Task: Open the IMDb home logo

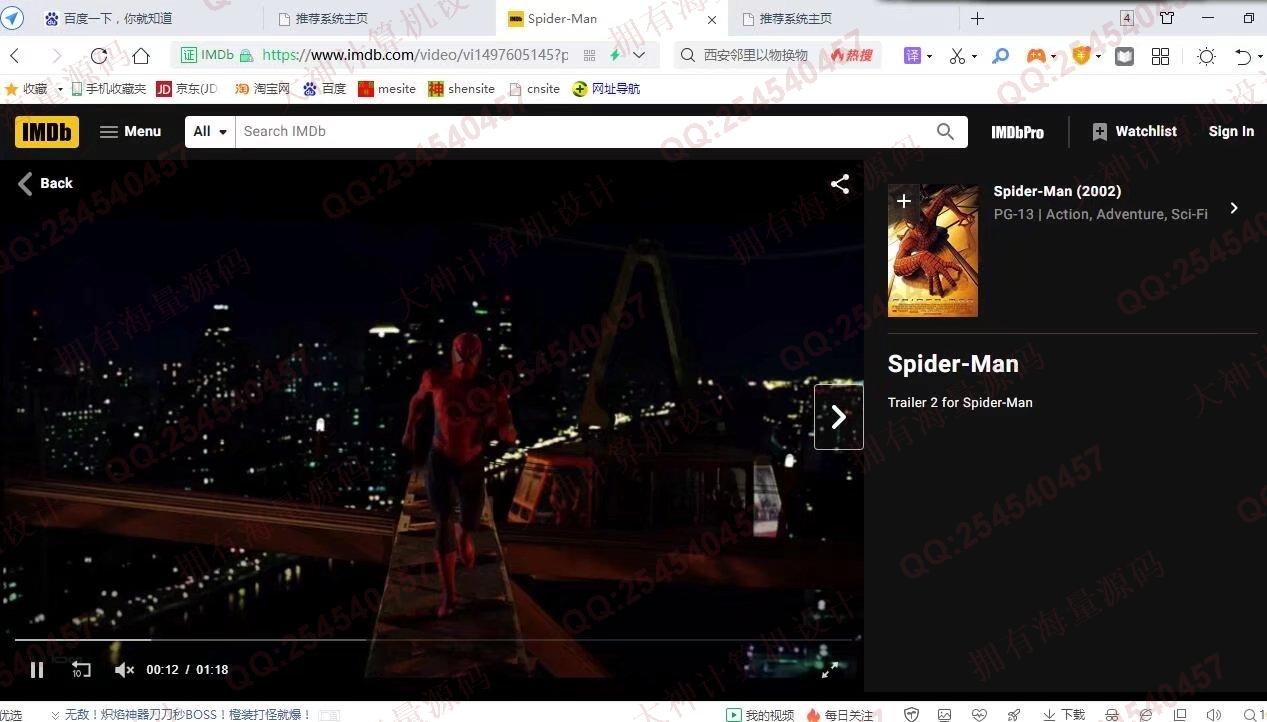Action: pos(47,131)
